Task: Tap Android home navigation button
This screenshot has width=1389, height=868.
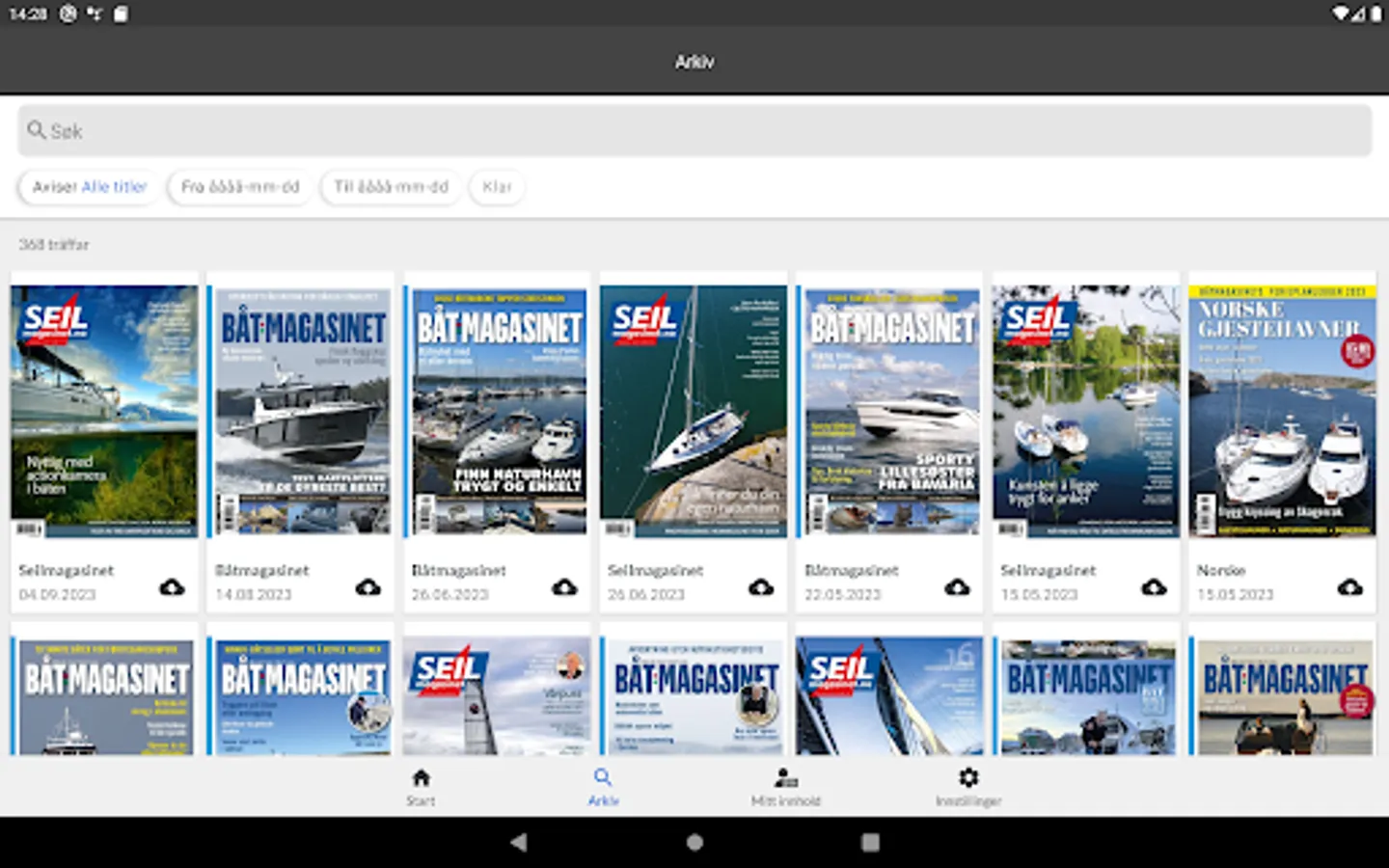Action: [x=694, y=842]
